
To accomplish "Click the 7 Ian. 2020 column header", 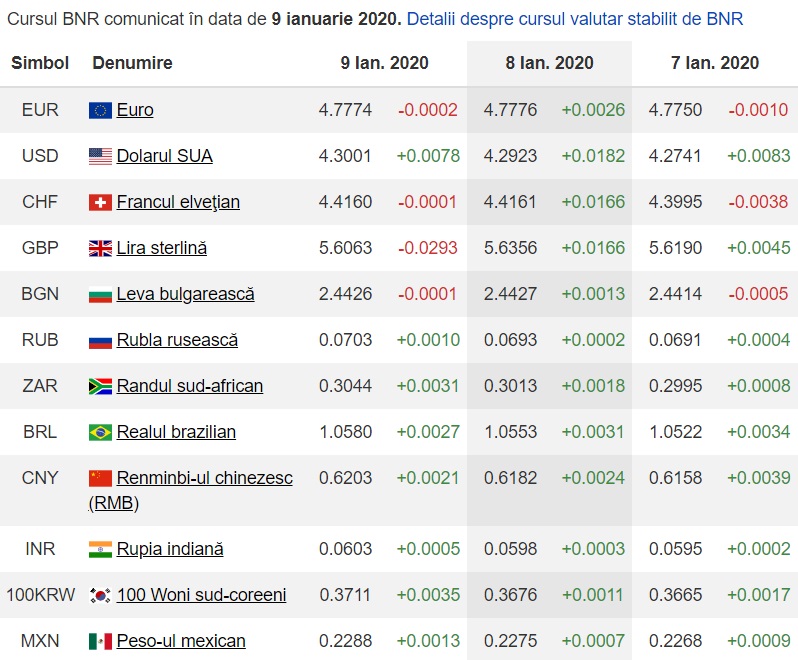I will point(714,63).
